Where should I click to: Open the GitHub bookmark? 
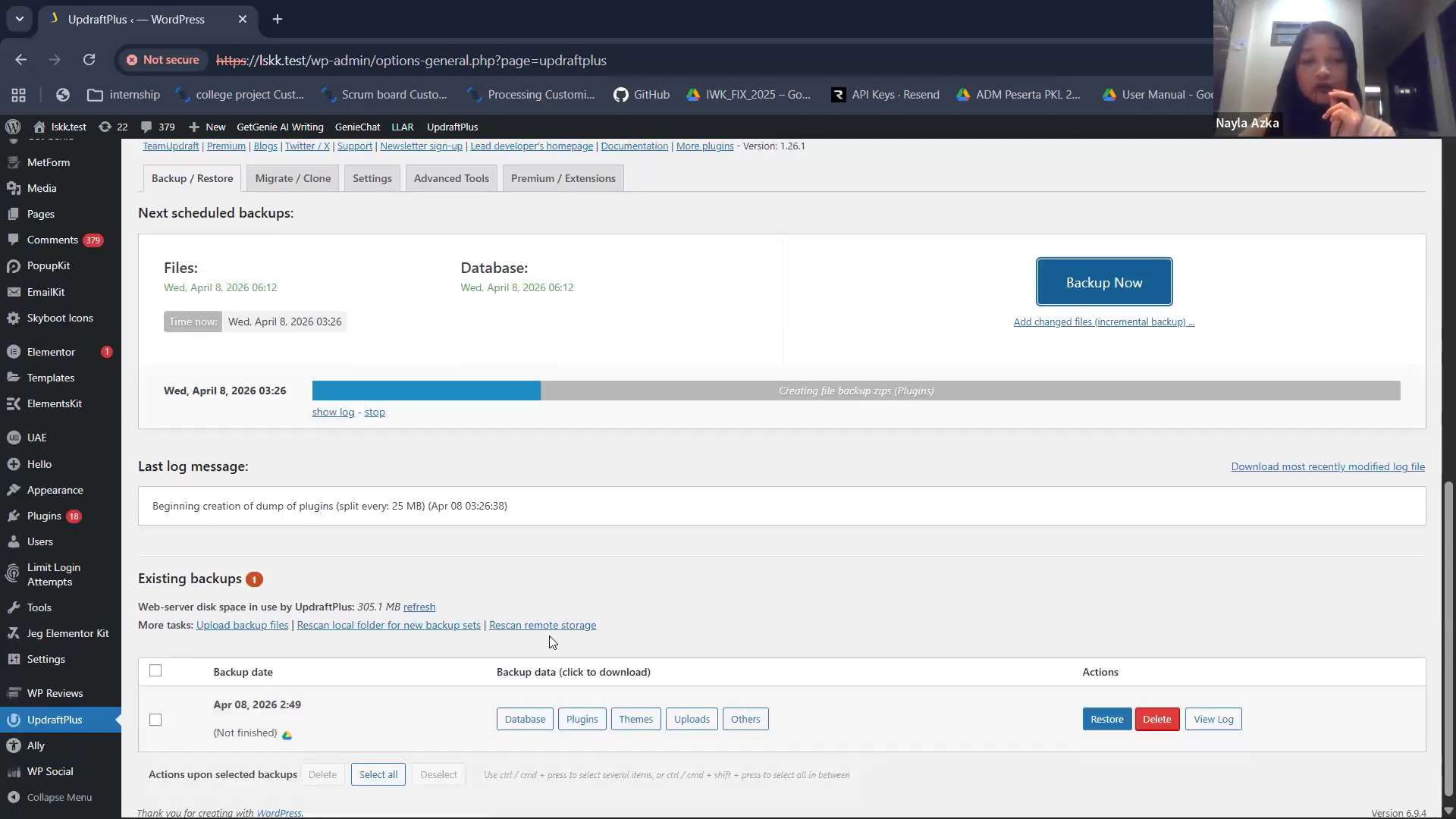point(642,95)
